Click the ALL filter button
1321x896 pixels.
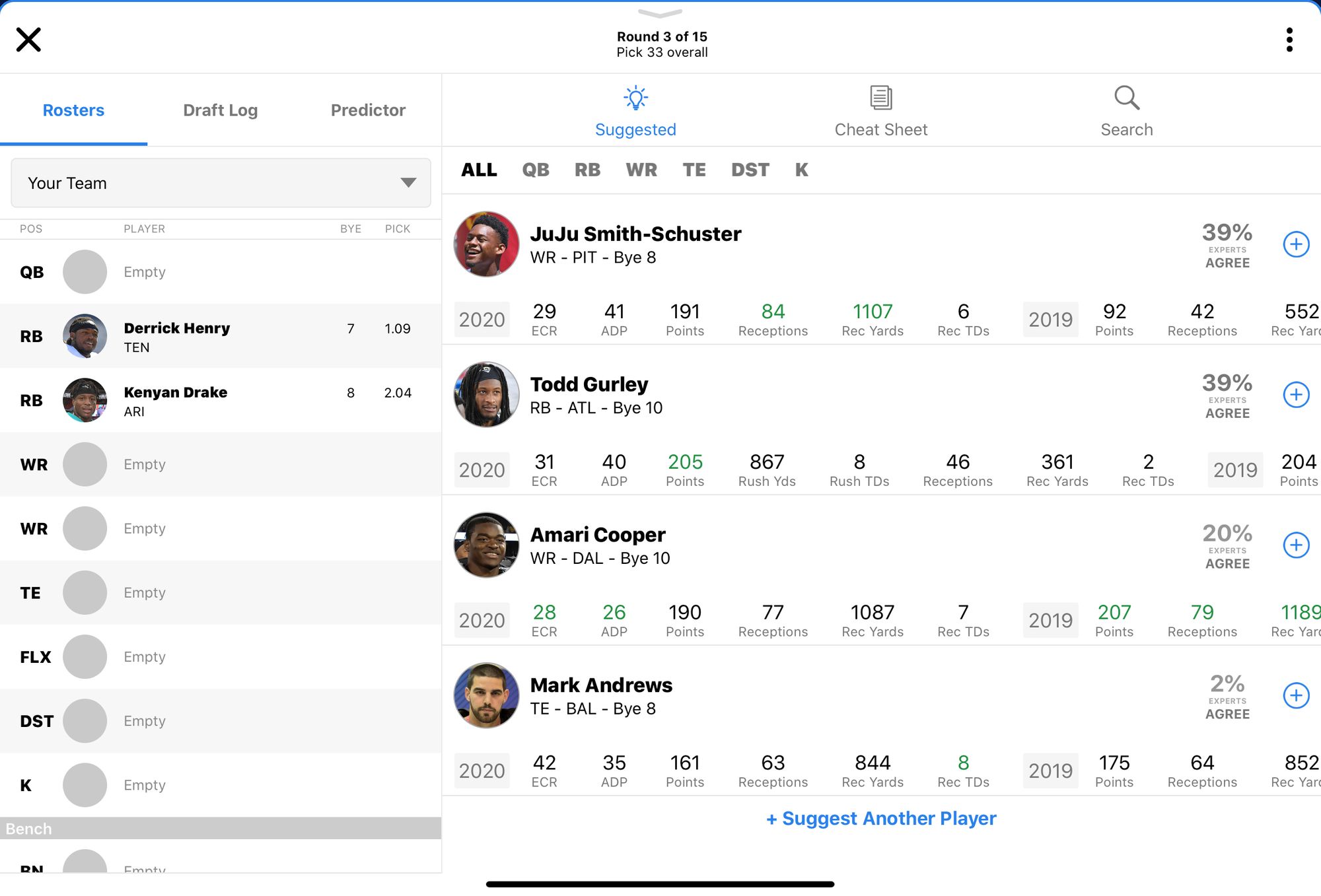[478, 169]
